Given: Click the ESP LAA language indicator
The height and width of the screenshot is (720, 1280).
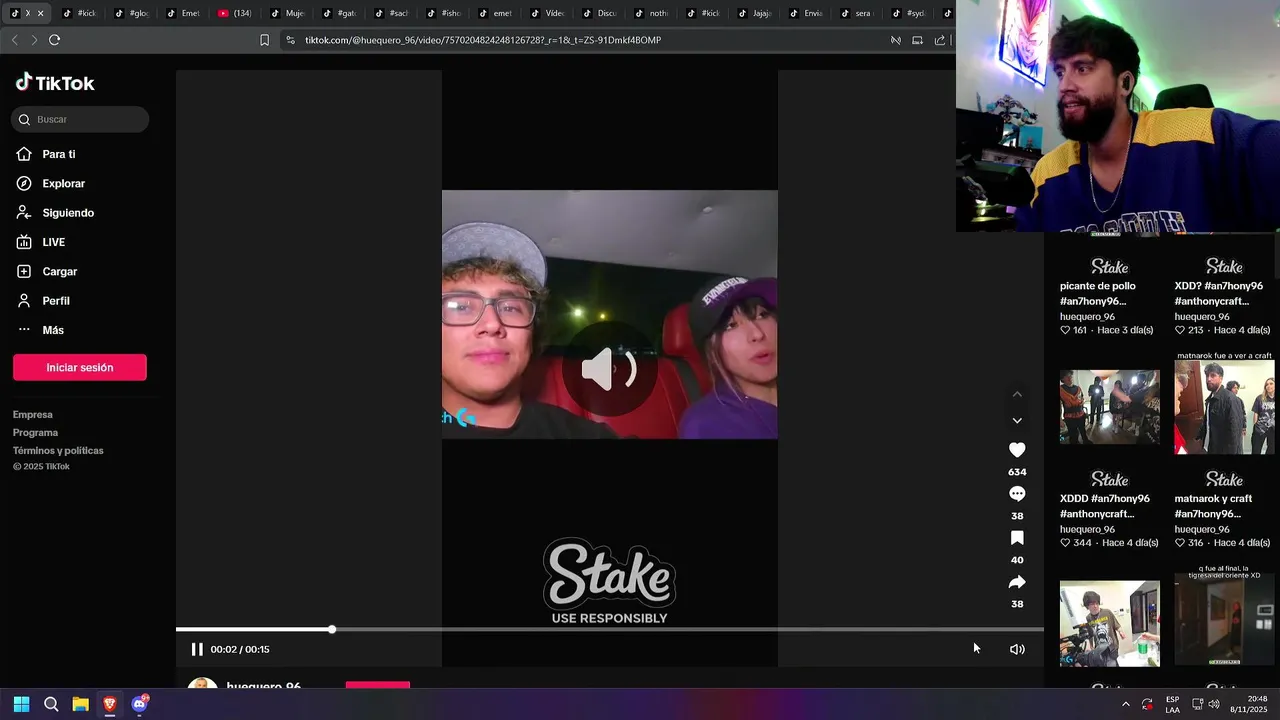Looking at the screenshot, I should (x=1172, y=704).
